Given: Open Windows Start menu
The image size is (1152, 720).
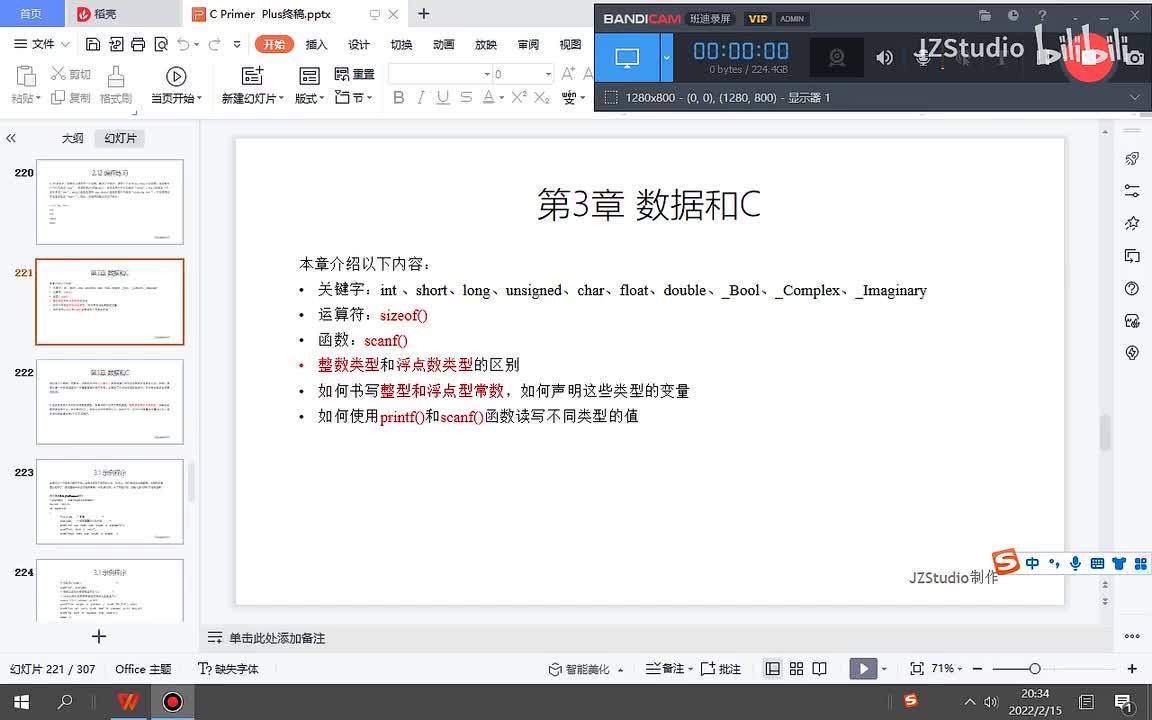Looking at the screenshot, I should pos(21,702).
